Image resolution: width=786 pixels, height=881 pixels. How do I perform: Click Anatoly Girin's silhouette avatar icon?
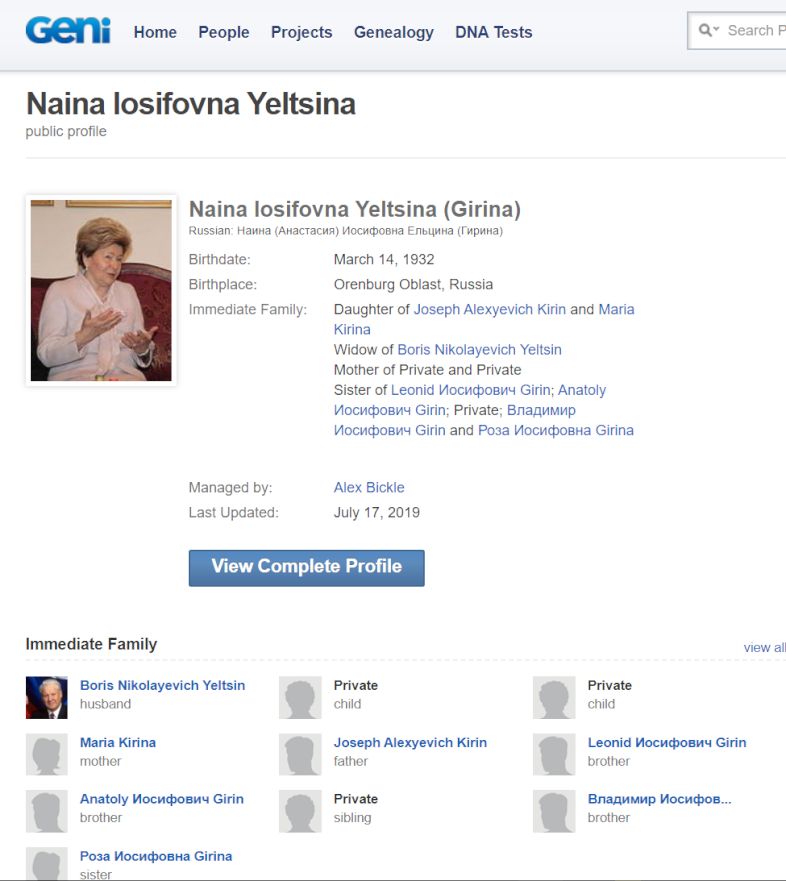pyautogui.click(x=46, y=811)
